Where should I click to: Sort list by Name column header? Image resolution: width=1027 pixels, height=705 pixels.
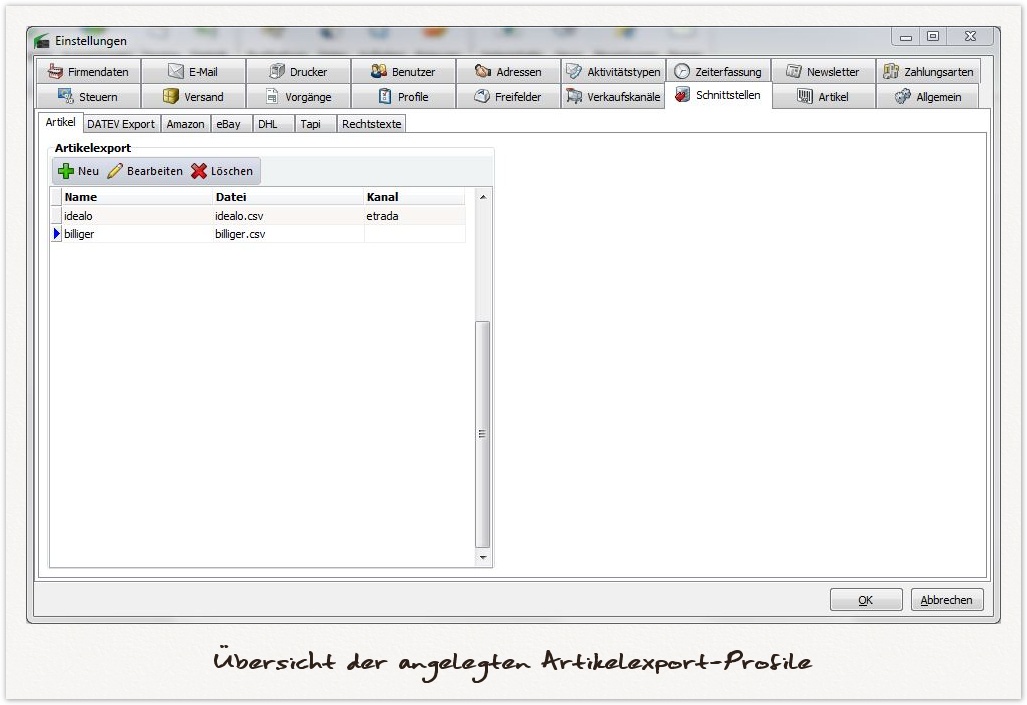point(137,197)
